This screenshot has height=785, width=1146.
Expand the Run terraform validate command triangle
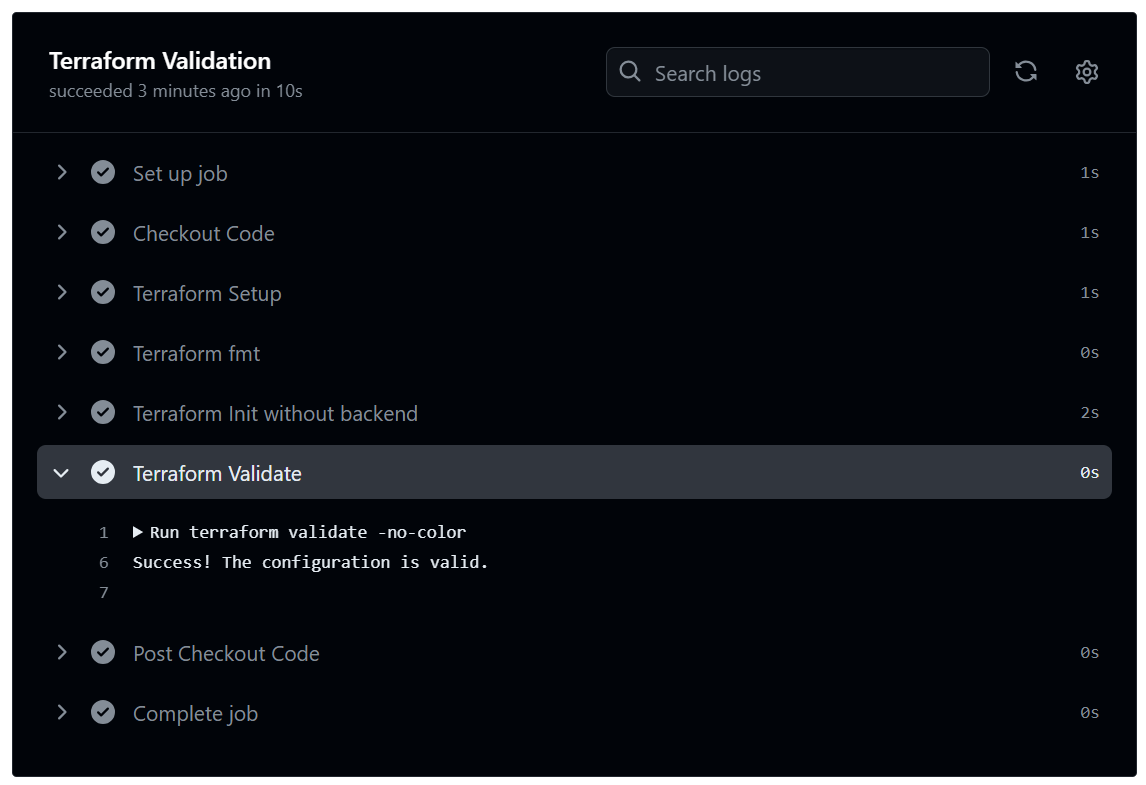pos(138,532)
